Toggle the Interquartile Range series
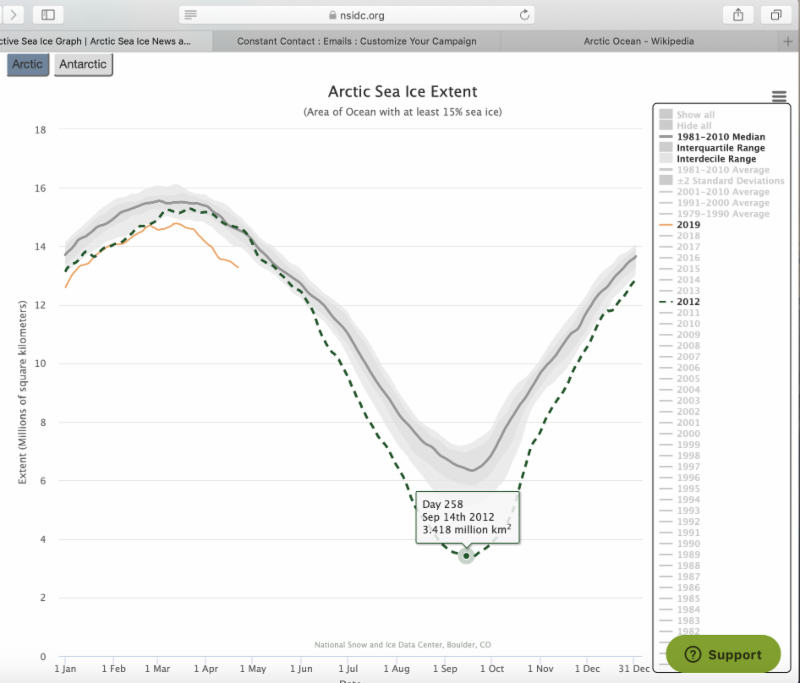The image size is (800, 683). tap(712, 147)
